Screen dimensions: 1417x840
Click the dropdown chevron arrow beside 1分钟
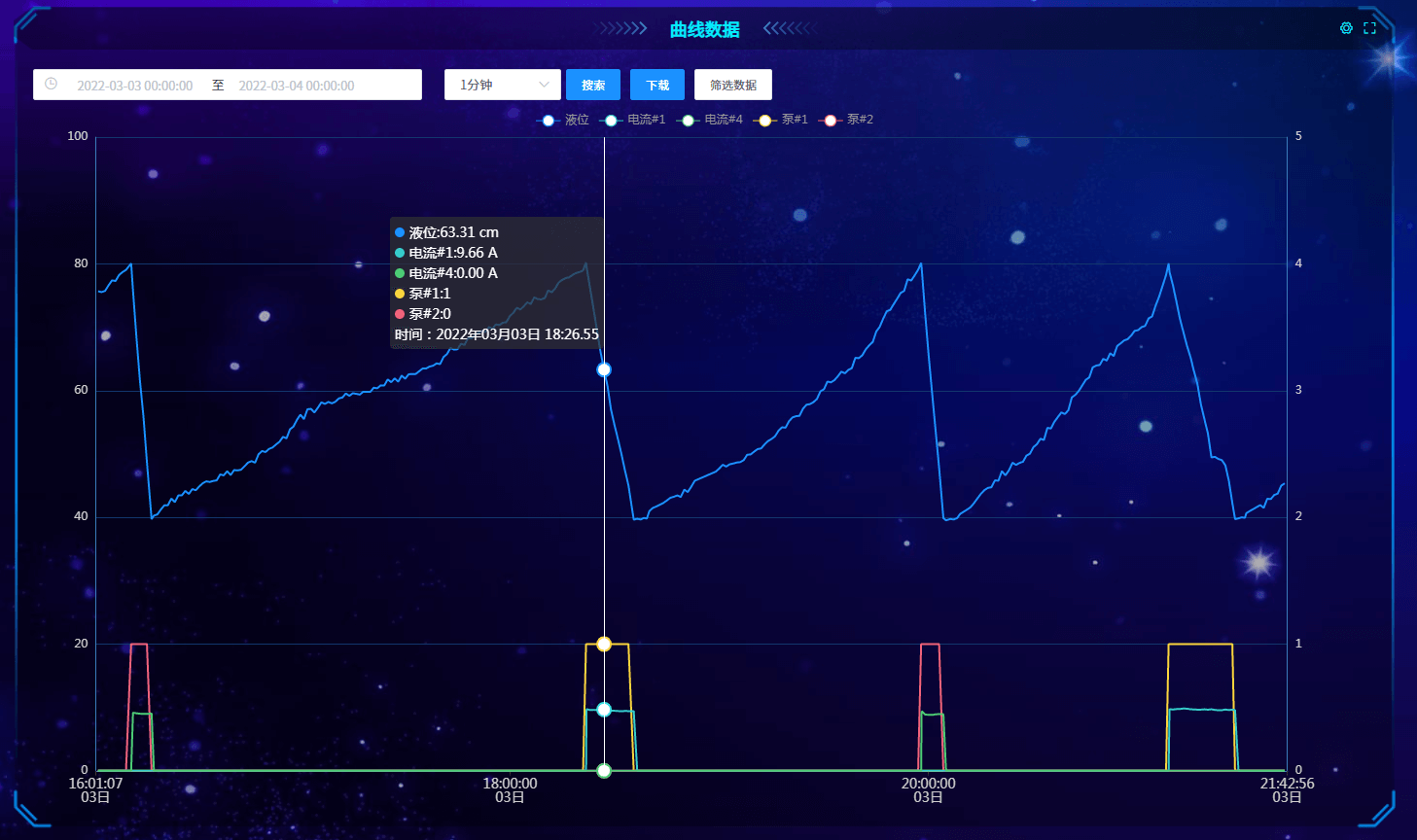click(544, 85)
